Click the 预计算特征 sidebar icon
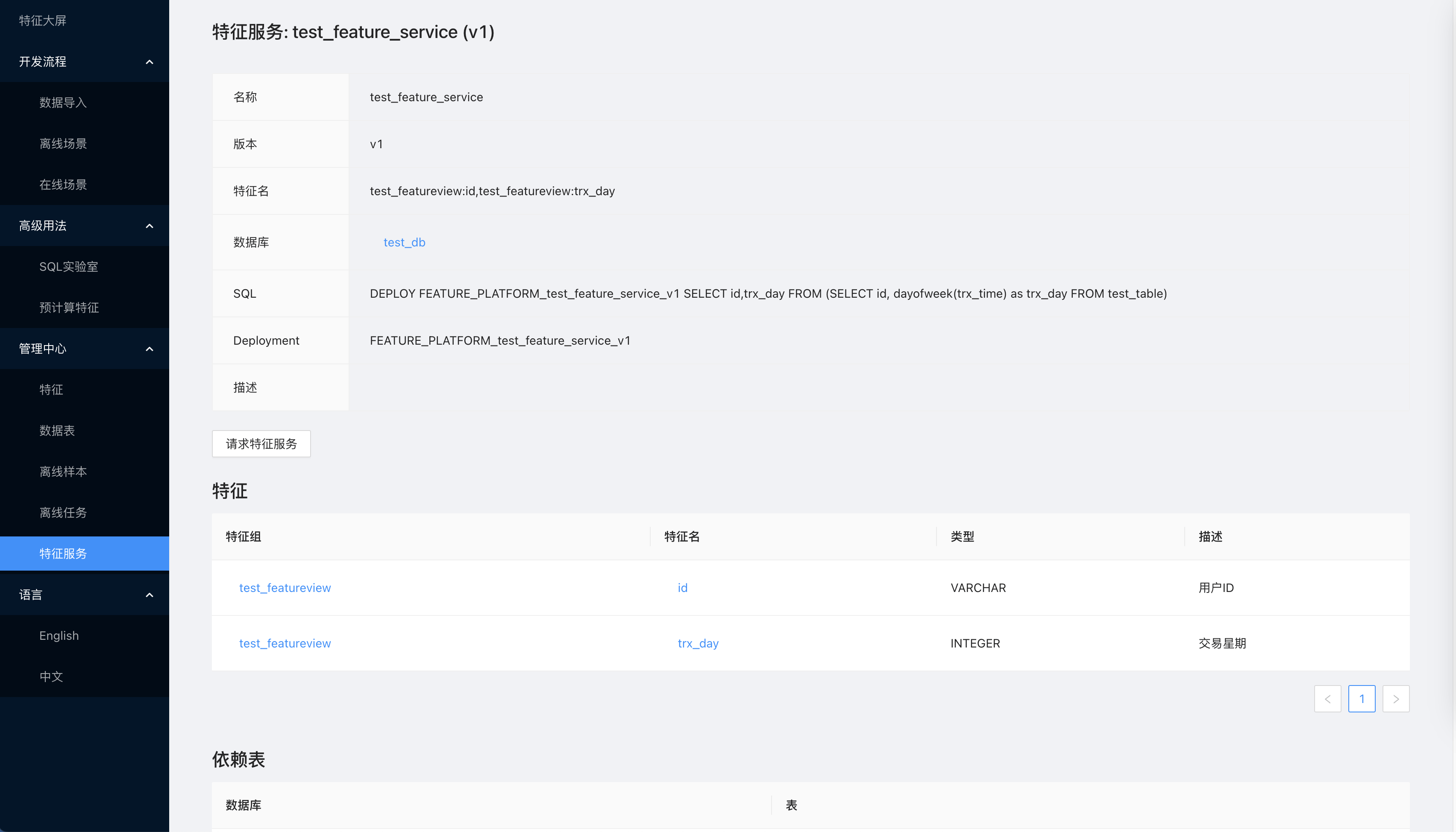 tap(68, 307)
